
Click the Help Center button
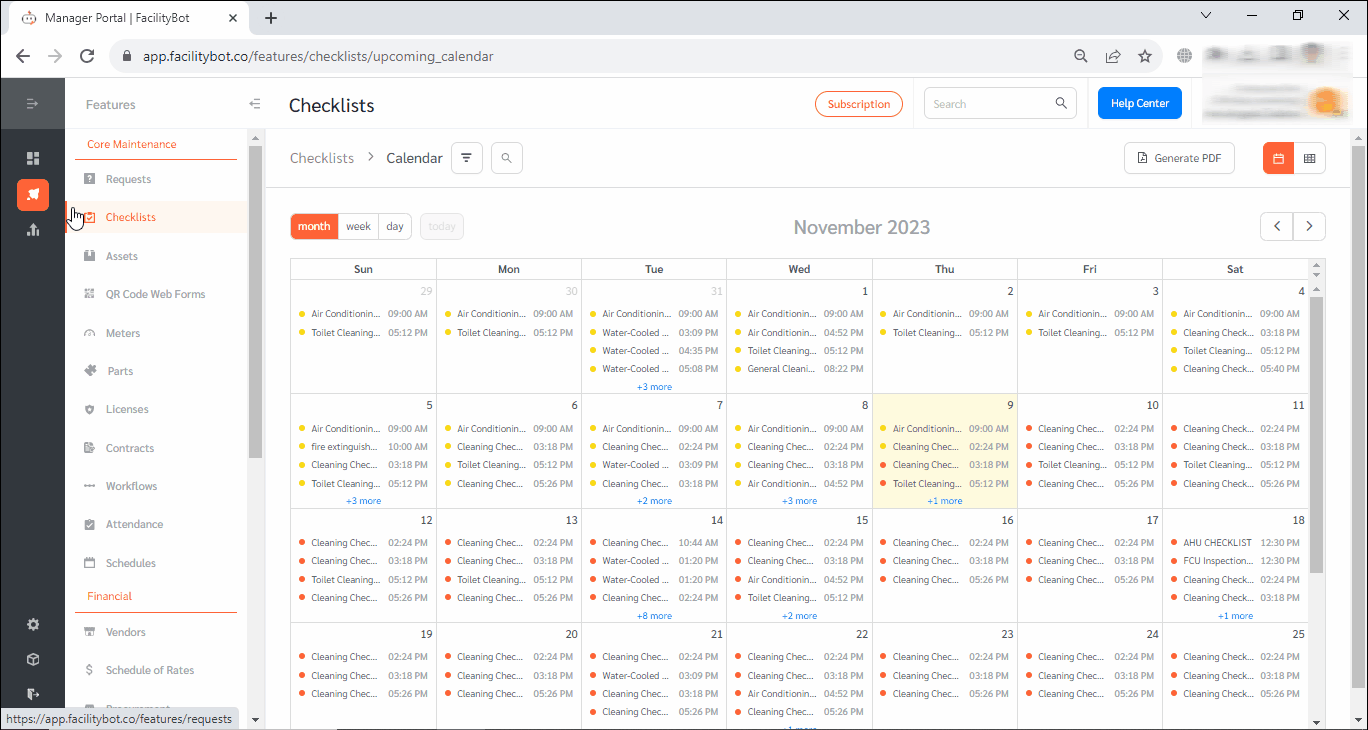coord(1139,103)
